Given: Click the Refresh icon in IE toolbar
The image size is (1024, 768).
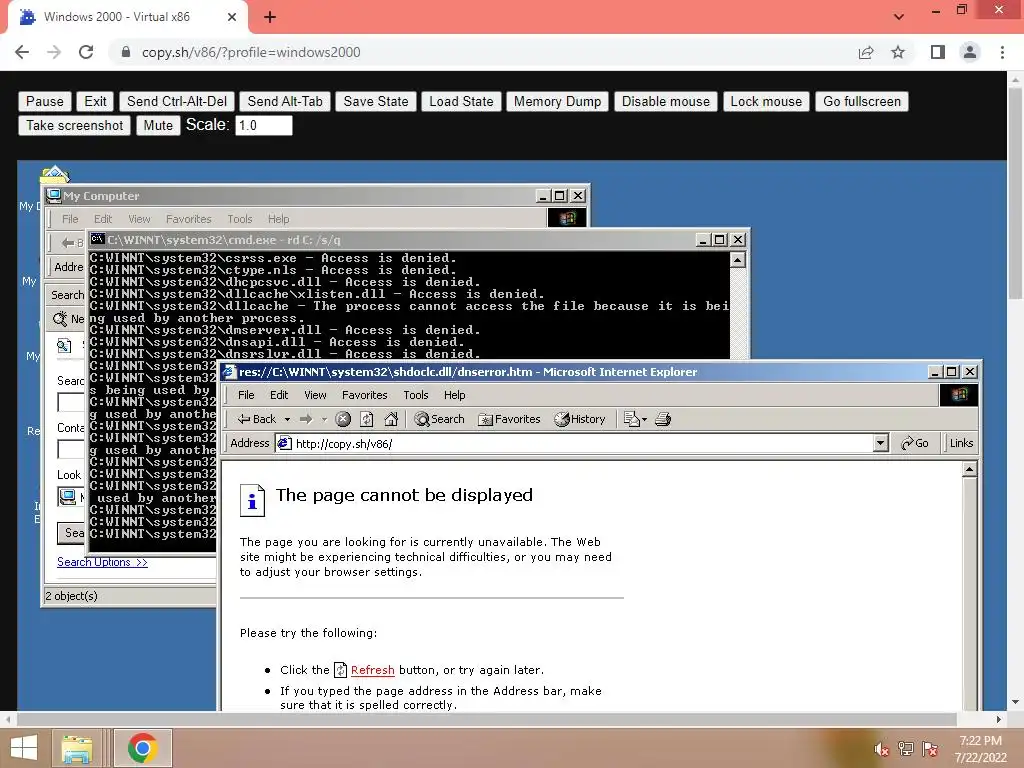Looking at the screenshot, I should (367, 419).
